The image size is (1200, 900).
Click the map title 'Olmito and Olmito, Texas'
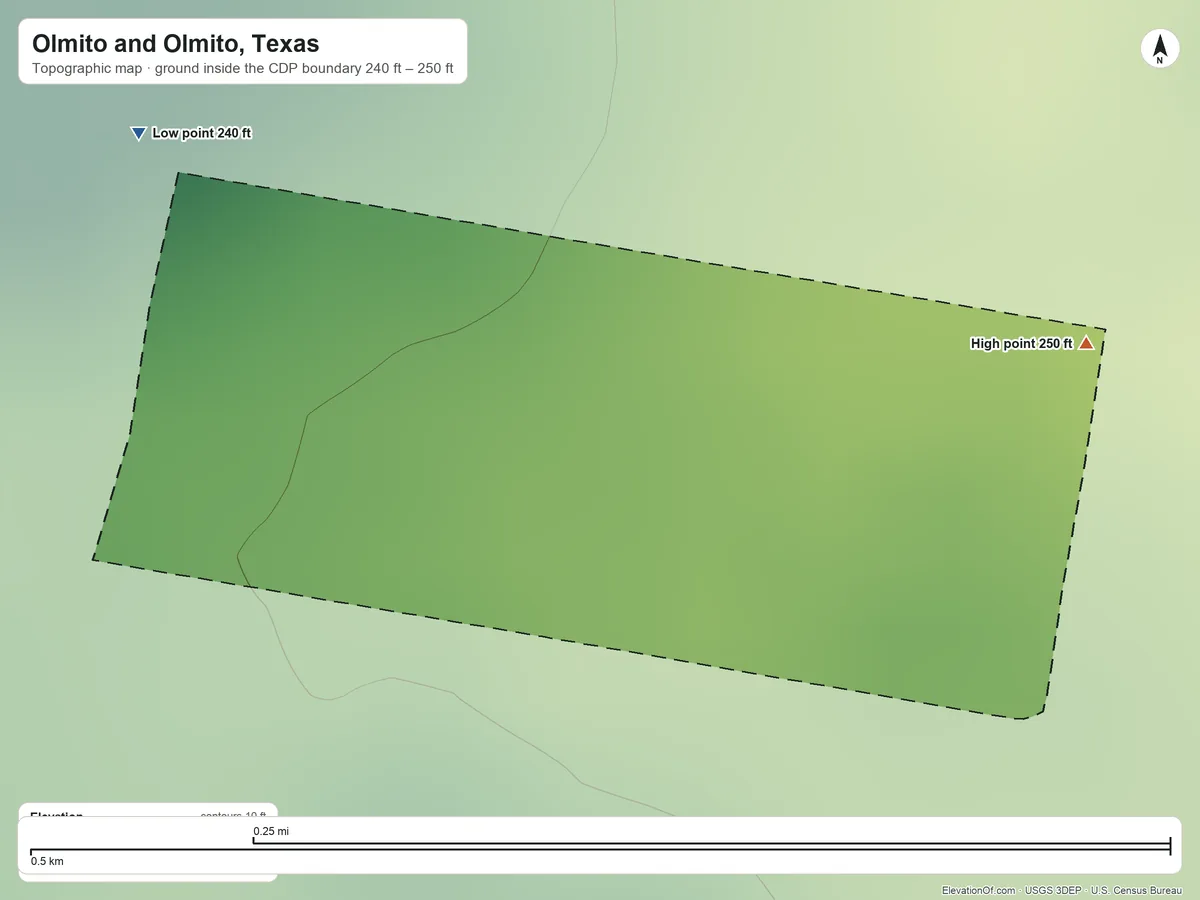click(176, 44)
